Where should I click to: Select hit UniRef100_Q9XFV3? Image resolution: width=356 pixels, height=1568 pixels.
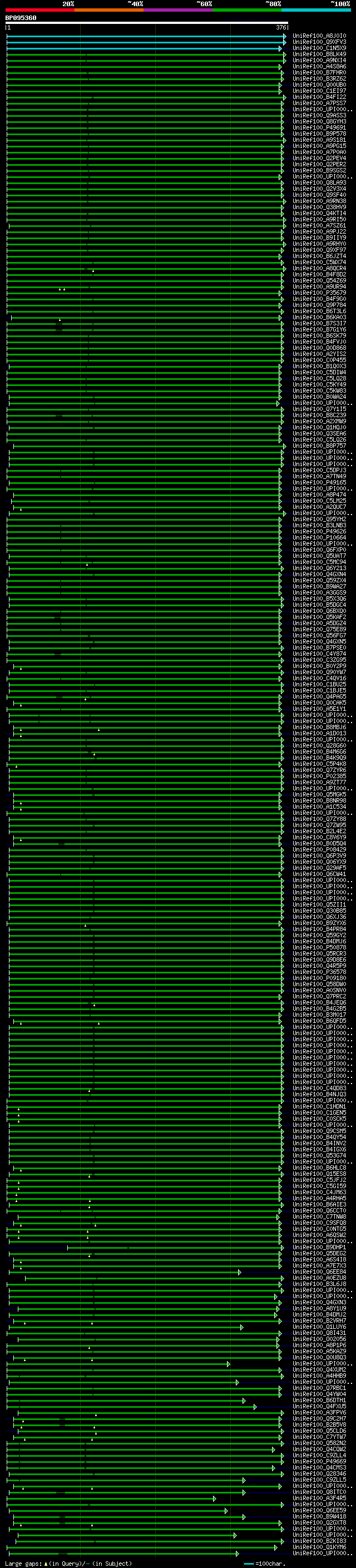[x=319, y=42]
